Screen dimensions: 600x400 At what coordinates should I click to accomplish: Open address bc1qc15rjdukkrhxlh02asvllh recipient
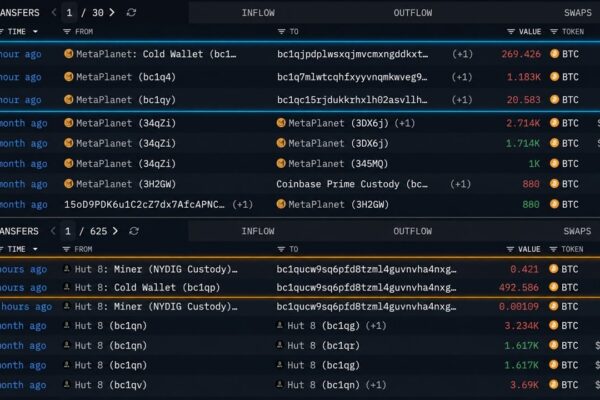[x=352, y=100]
